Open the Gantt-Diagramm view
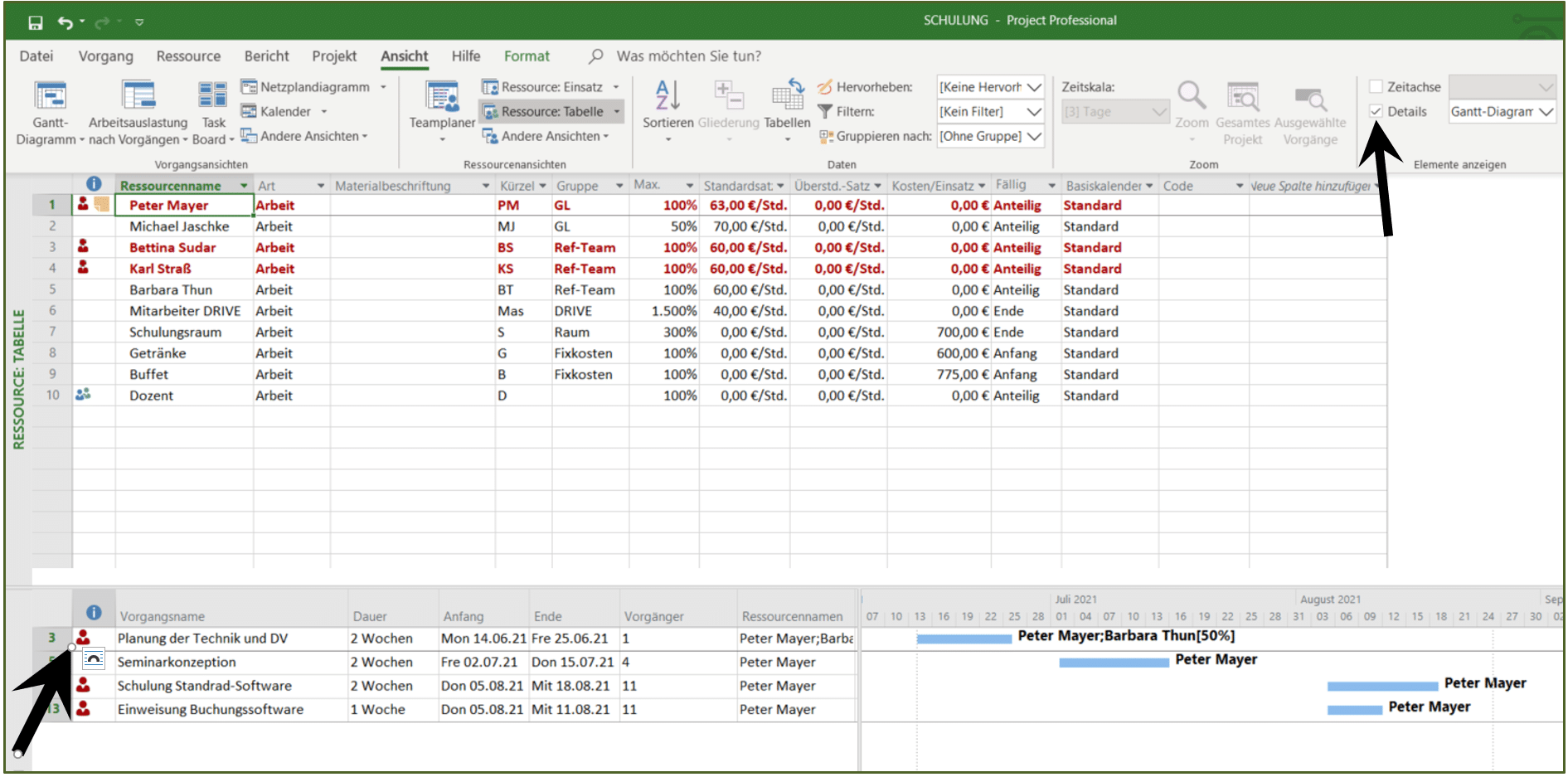The image size is (1568, 777). [x=50, y=113]
